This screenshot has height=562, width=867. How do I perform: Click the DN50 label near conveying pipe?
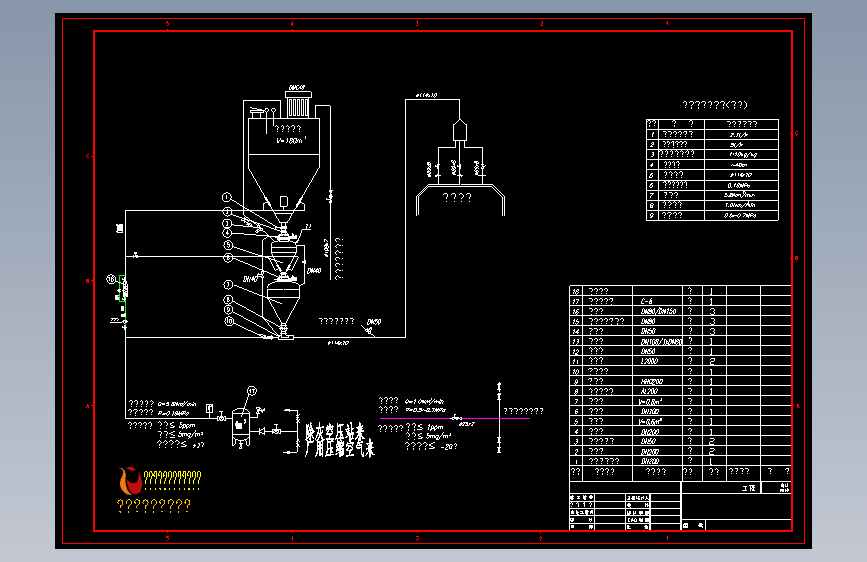374,322
